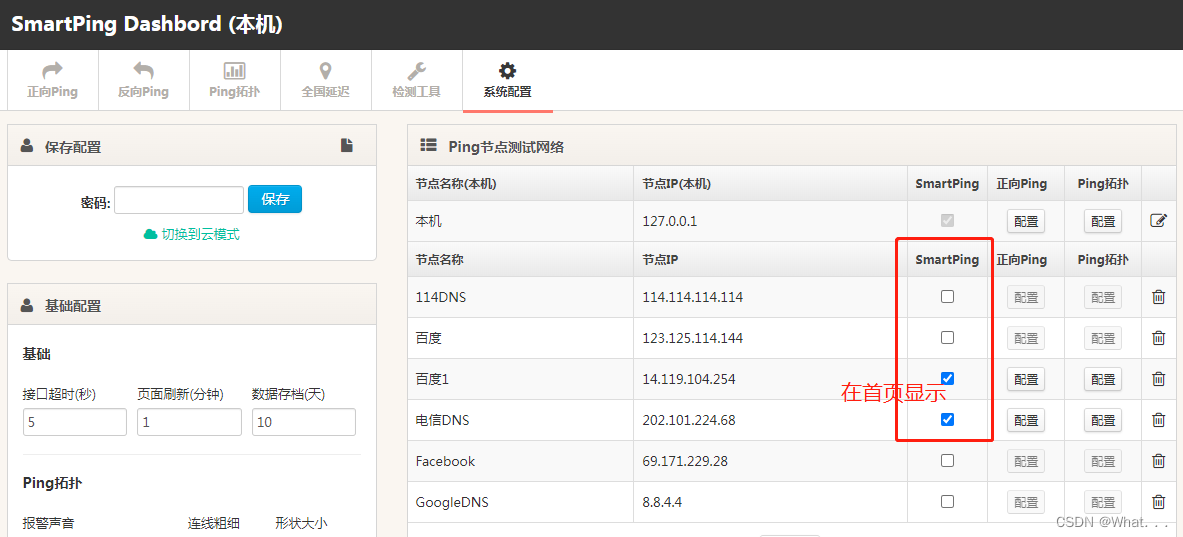Uncheck SmartPing checkbox for 百度1
The height and width of the screenshot is (537, 1183).
(x=948, y=378)
